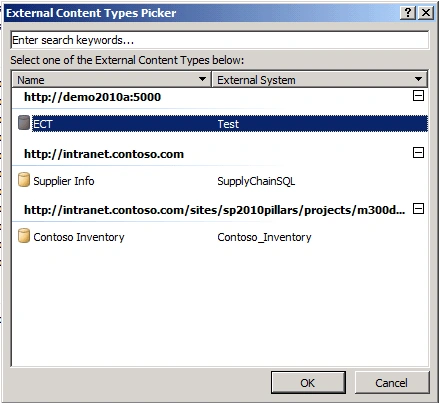Click the sp2010pillars/projects group header text
This screenshot has height=403, width=439.
[x=215, y=210]
